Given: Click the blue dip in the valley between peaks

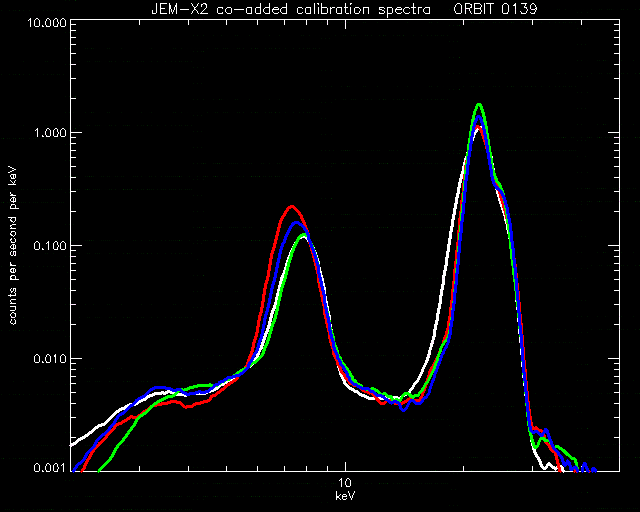Looking at the screenshot, I should pyautogui.click(x=404, y=409).
